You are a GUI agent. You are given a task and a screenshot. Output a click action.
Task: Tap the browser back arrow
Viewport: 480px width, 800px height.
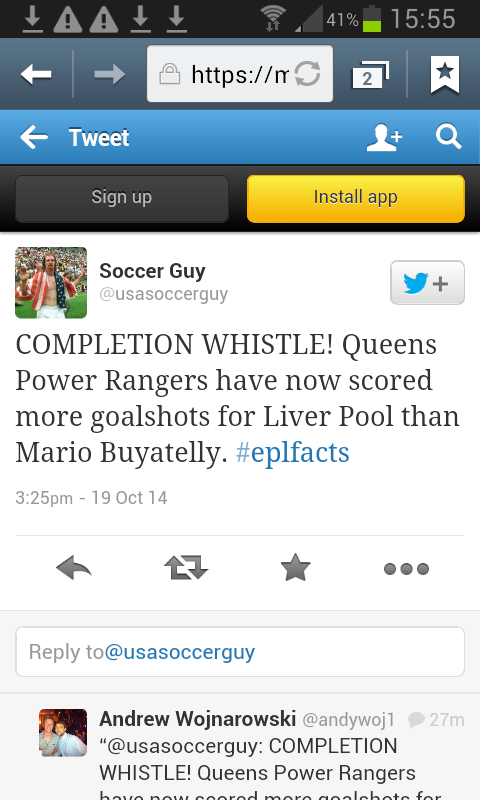[36, 74]
